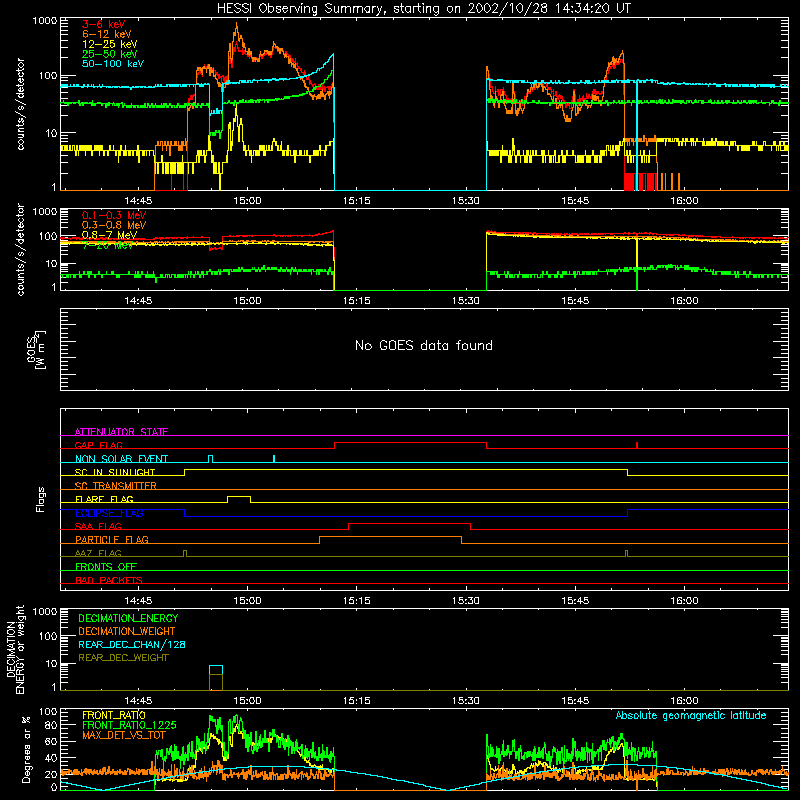
Task: Click the orange 0.3-0.8 MeV legend label
Action: (x=114, y=225)
